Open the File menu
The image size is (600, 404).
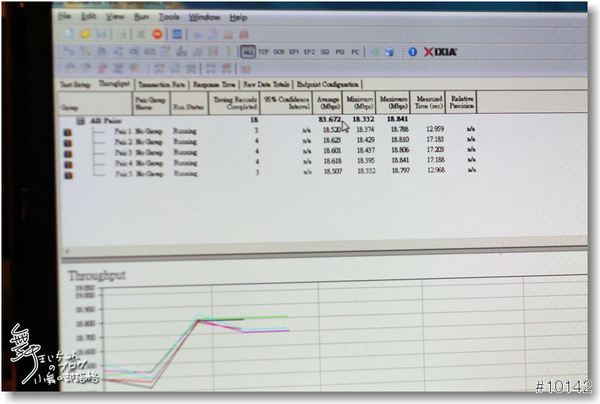pos(64,16)
